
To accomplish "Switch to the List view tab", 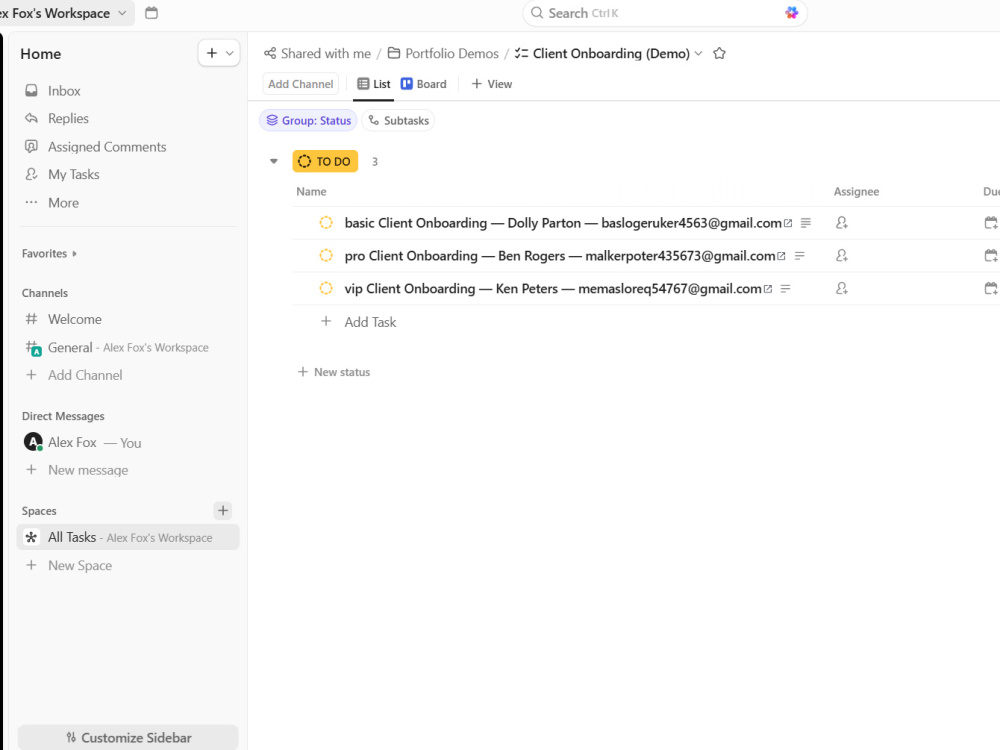I will point(374,84).
